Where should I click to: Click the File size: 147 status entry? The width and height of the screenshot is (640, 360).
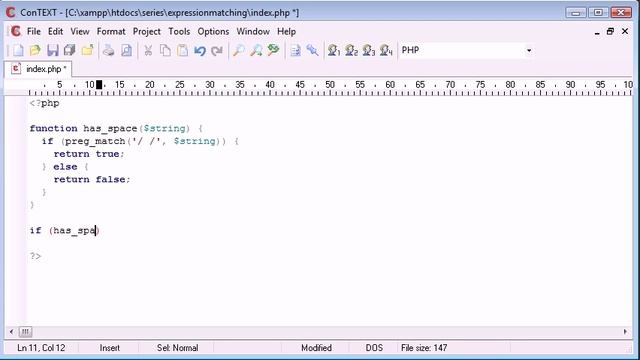[x=424, y=348]
